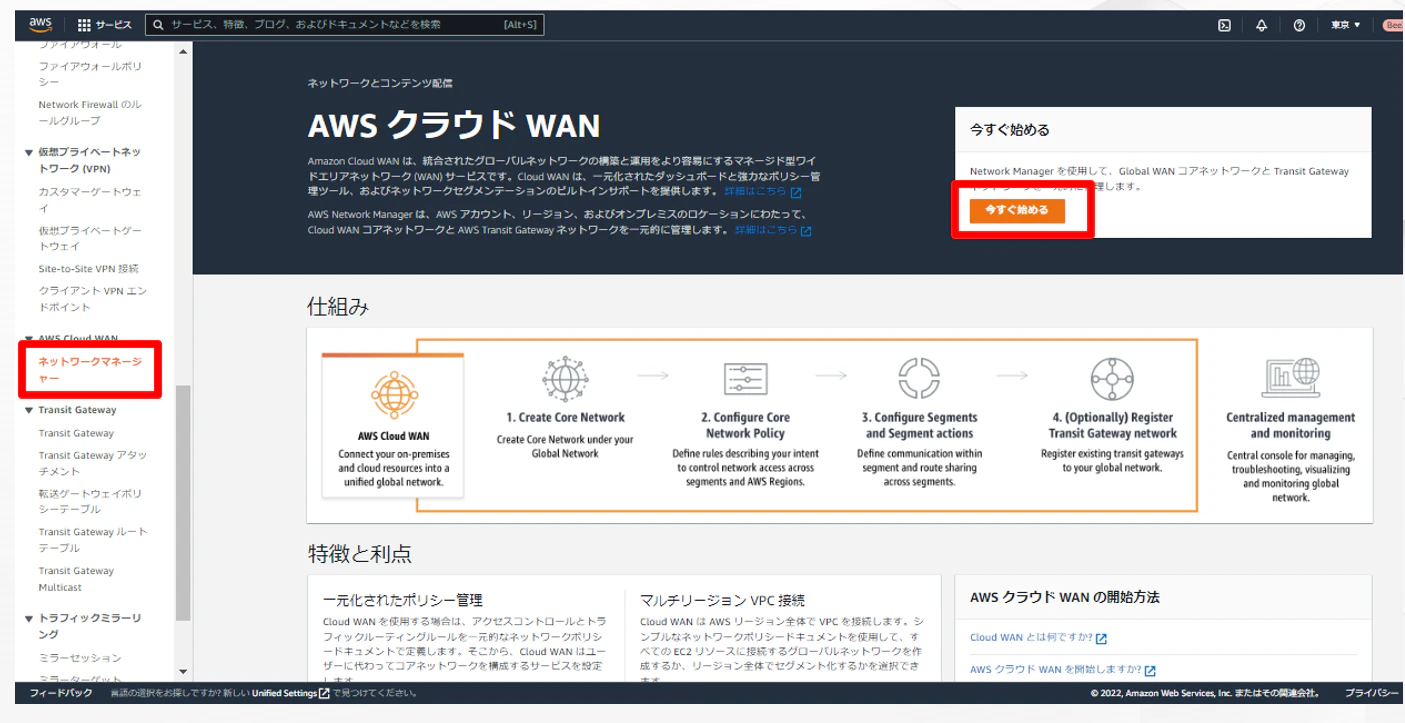Open 詳細はこちら link after Cloud WAN description
Viewport: 1405px width, 723px height.
(x=762, y=191)
